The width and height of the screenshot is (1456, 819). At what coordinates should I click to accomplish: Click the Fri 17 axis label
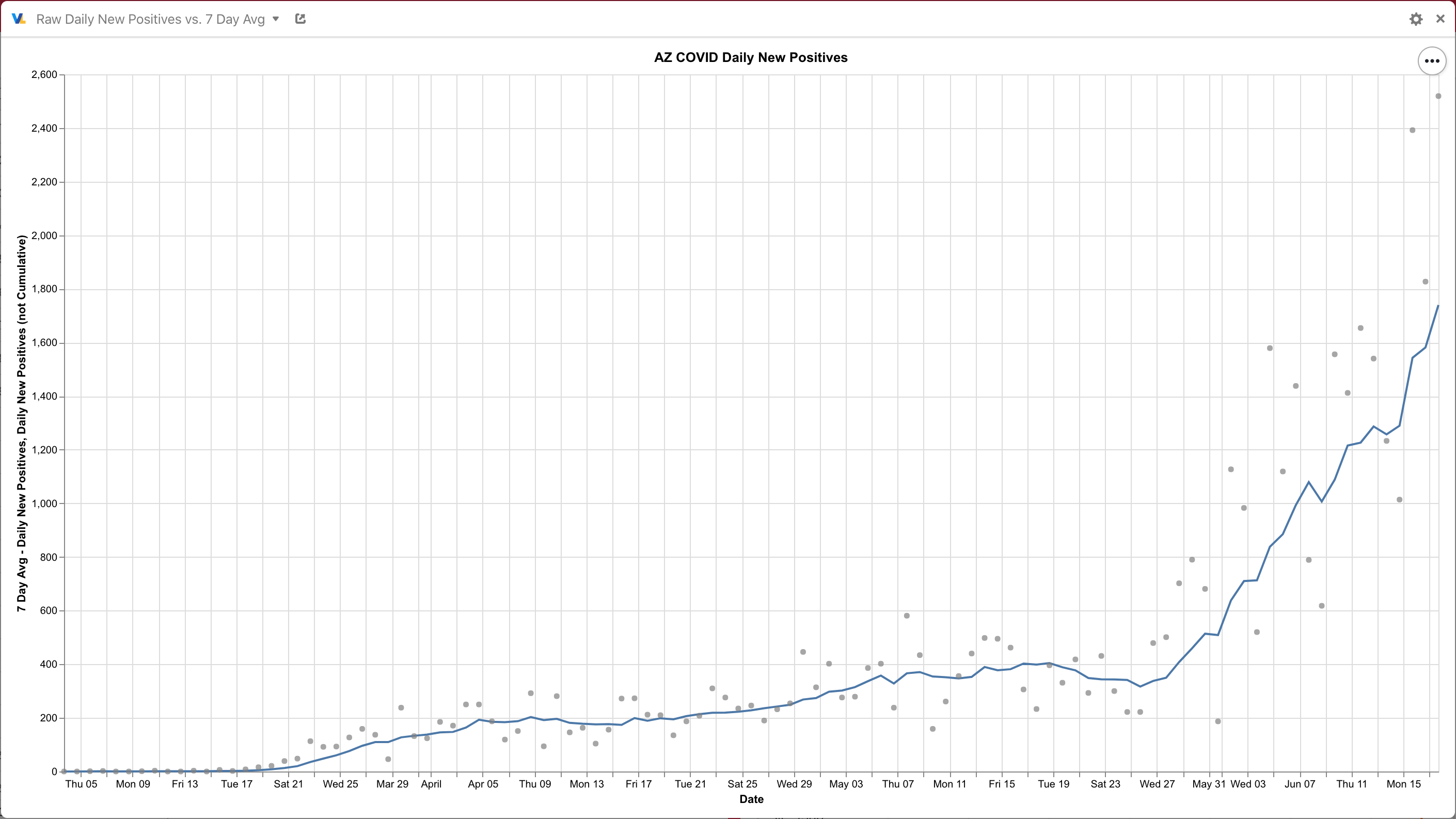click(639, 784)
